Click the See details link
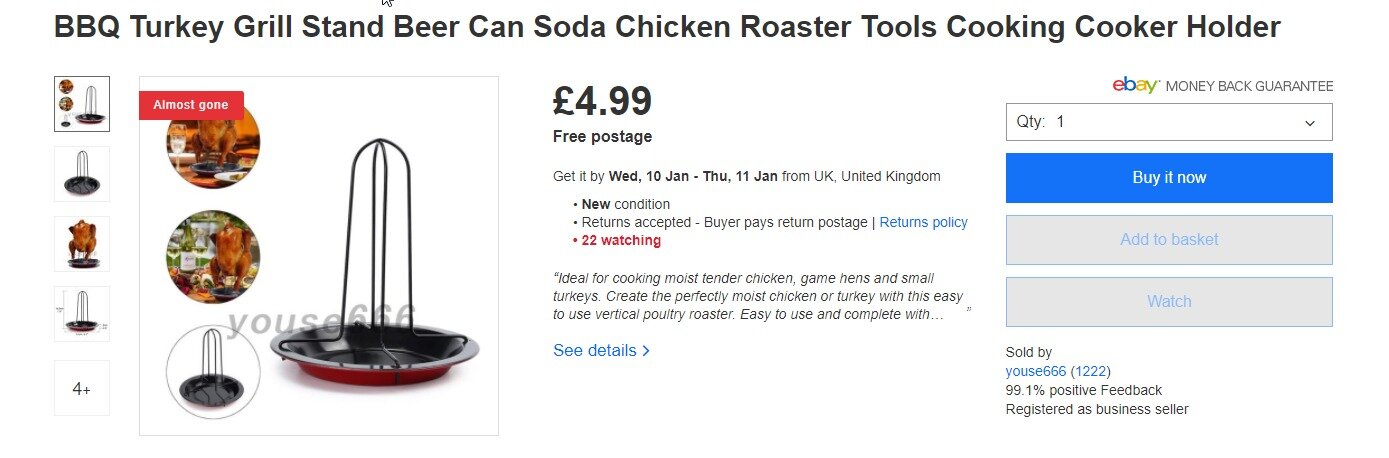Image resolution: width=1389 pixels, height=458 pixels. pos(595,351)
